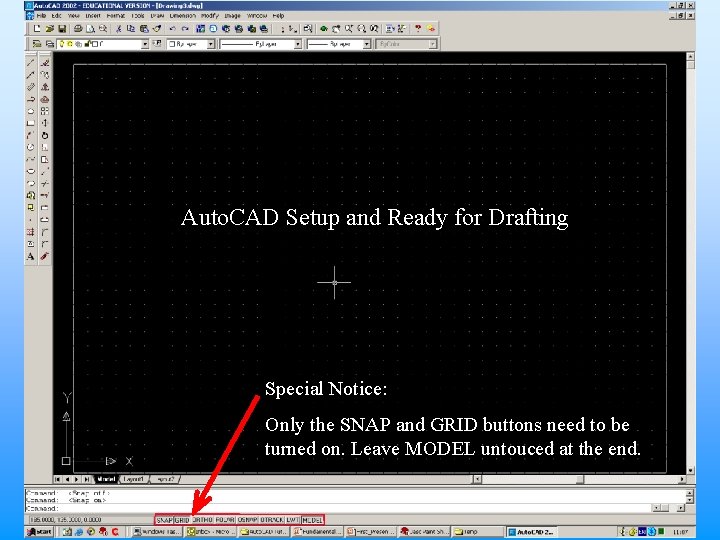Switch to AutoCAD taskbar button
Screen dimensions: 720x540
(x=531, y=532)
